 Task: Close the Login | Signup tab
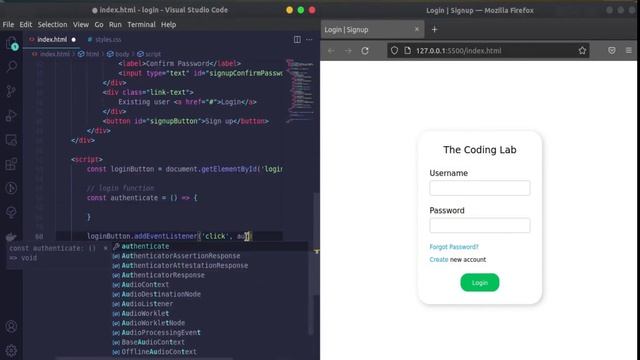point(416,29)
